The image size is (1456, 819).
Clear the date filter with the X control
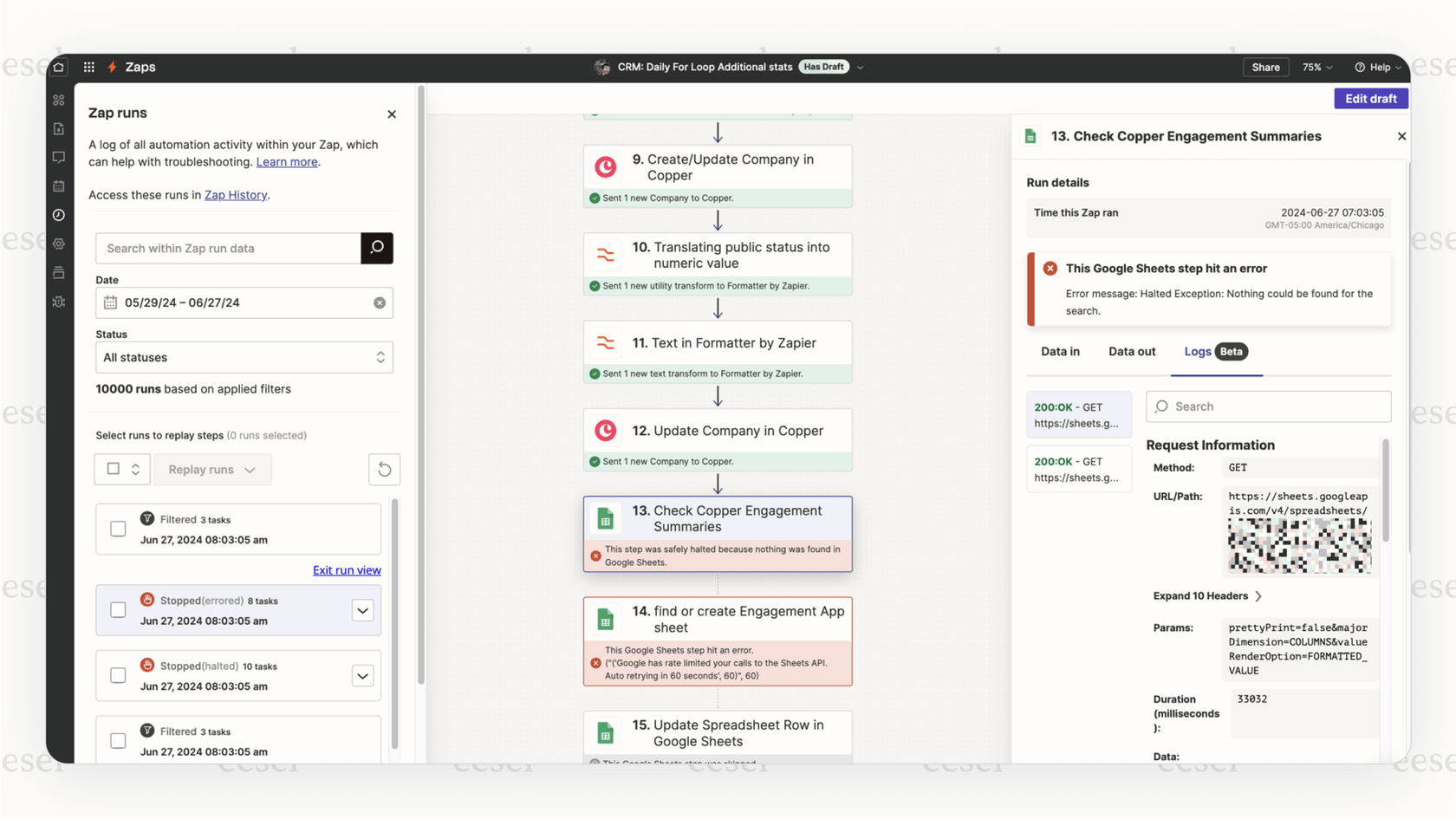(x=380, y=302)
